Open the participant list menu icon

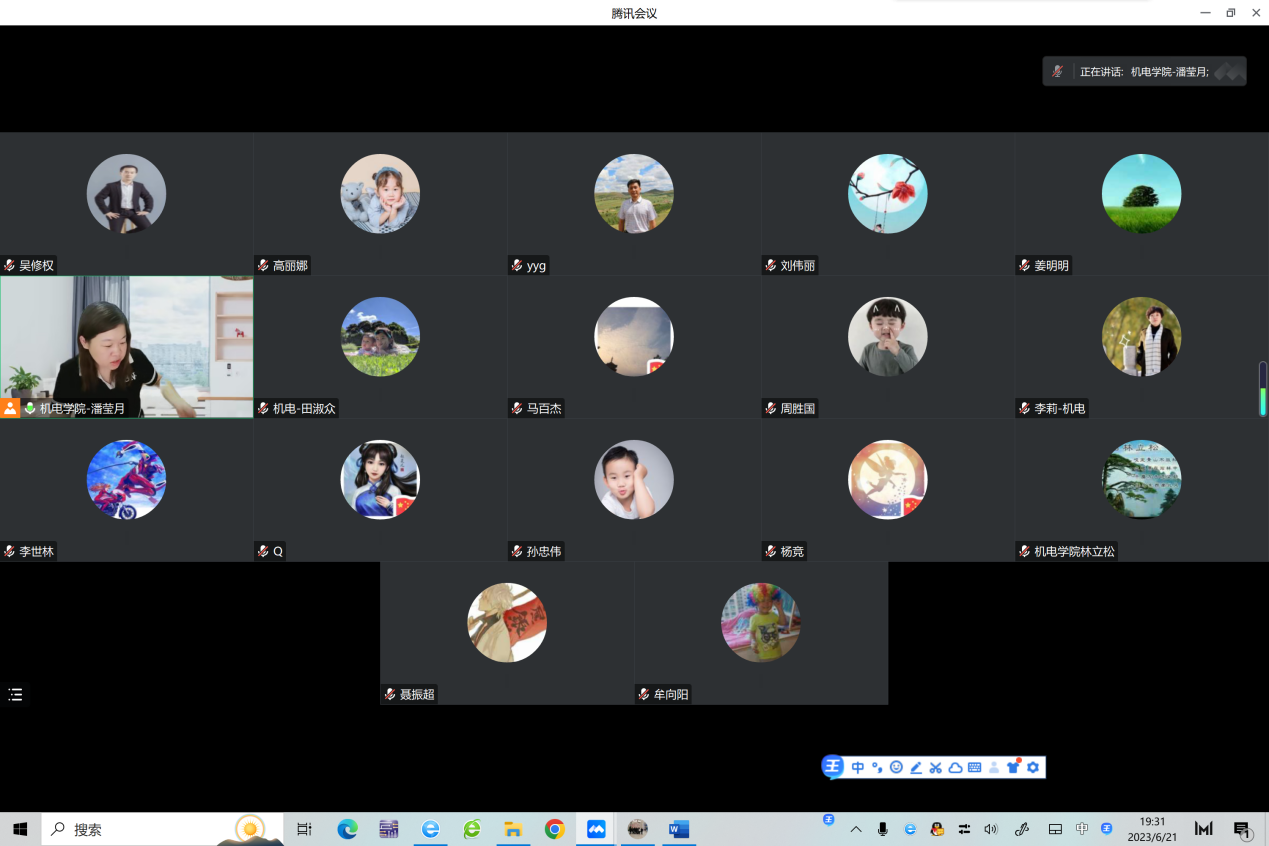pyautogui.click(x=15, y=694)
